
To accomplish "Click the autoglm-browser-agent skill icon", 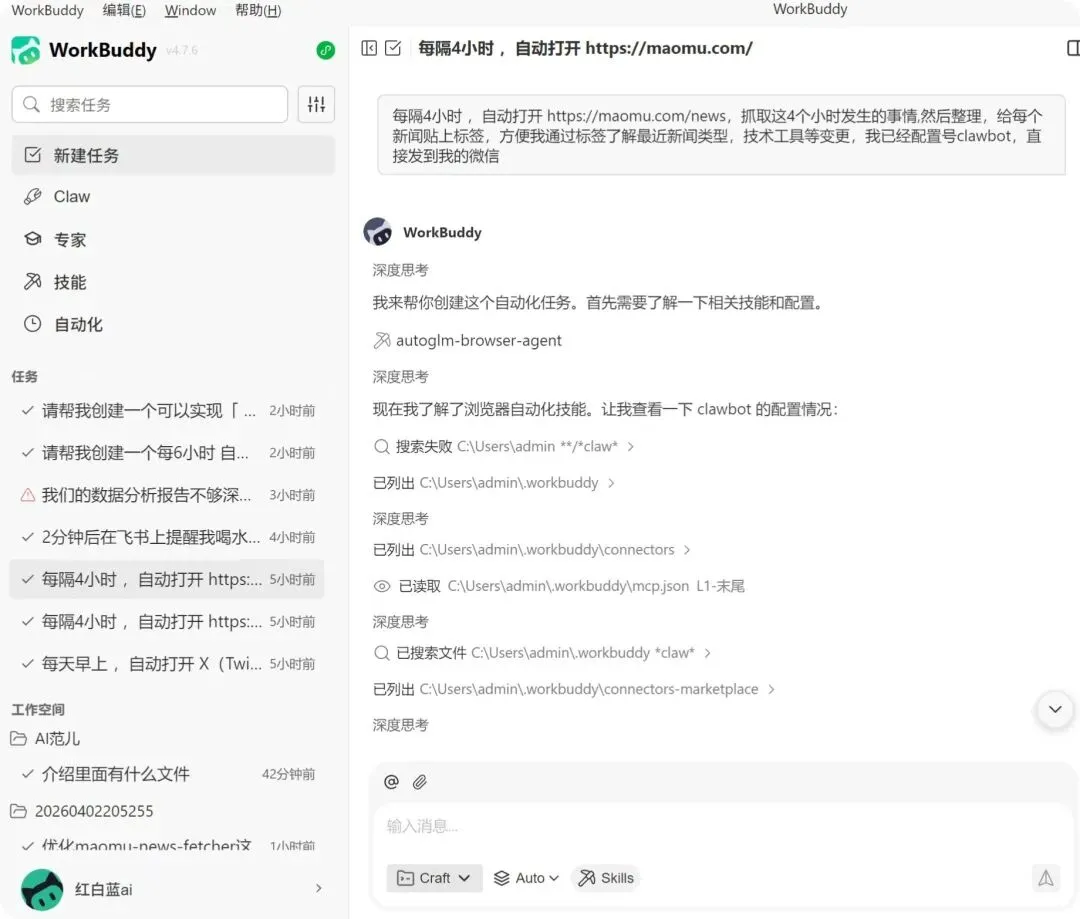I will tap(382, 340).
